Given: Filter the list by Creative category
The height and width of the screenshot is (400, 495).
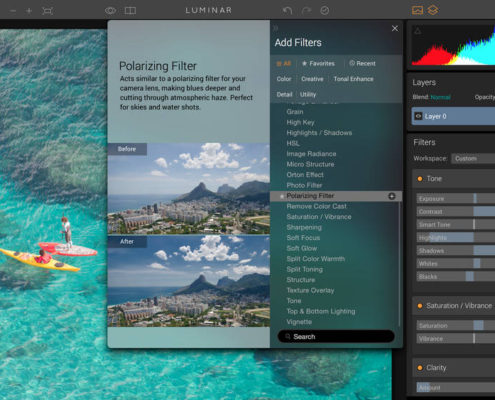Looking at the screenshot, I should coord(312,79).
